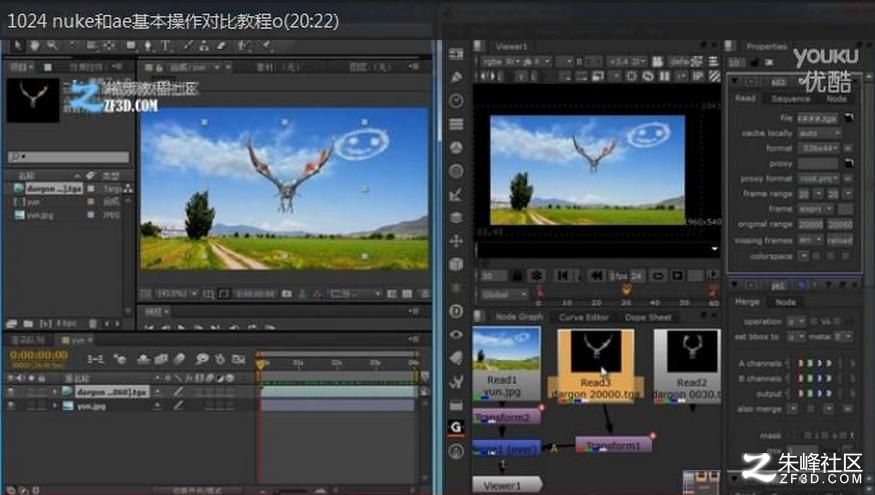Select the After Effects Rectangle shape tool

(x=131, y=46)
